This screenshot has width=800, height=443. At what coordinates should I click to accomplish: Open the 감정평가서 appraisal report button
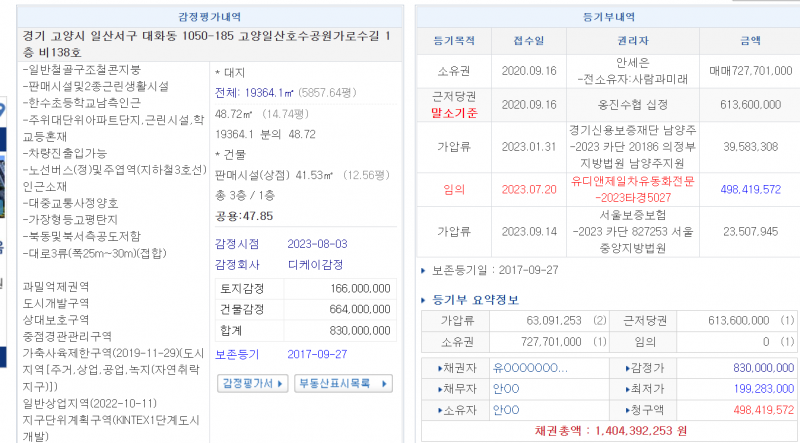253,383
